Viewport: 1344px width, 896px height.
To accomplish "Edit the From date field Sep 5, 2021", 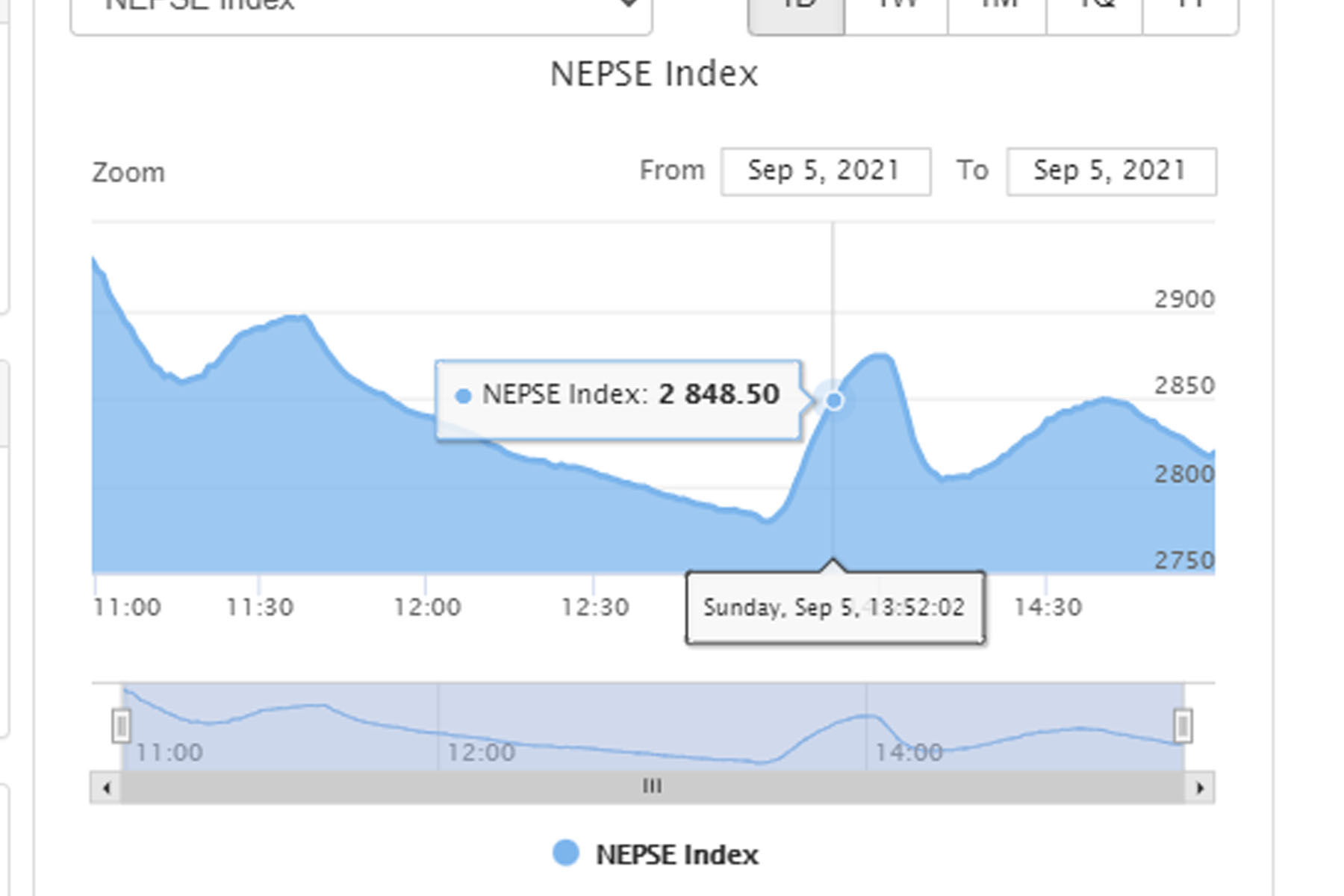I will click(x=825, y=172).
